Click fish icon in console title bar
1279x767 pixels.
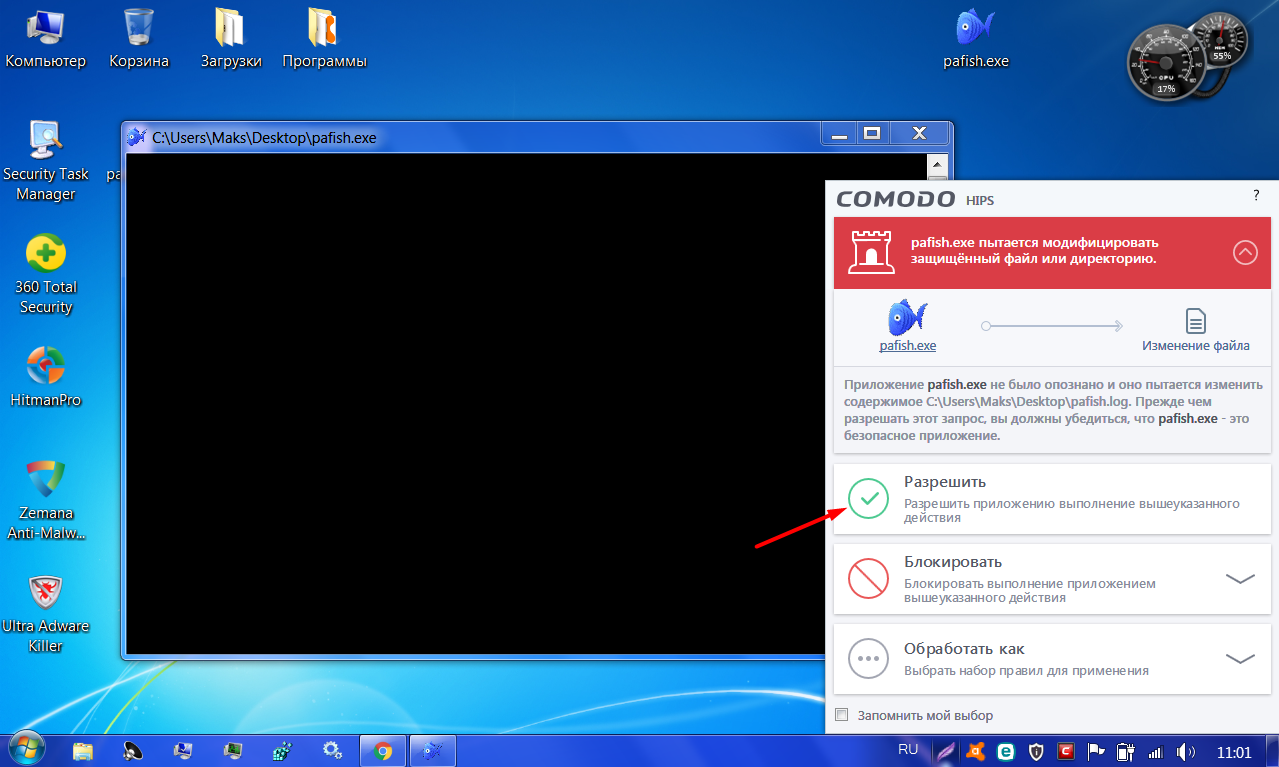(x=136, y=137)
